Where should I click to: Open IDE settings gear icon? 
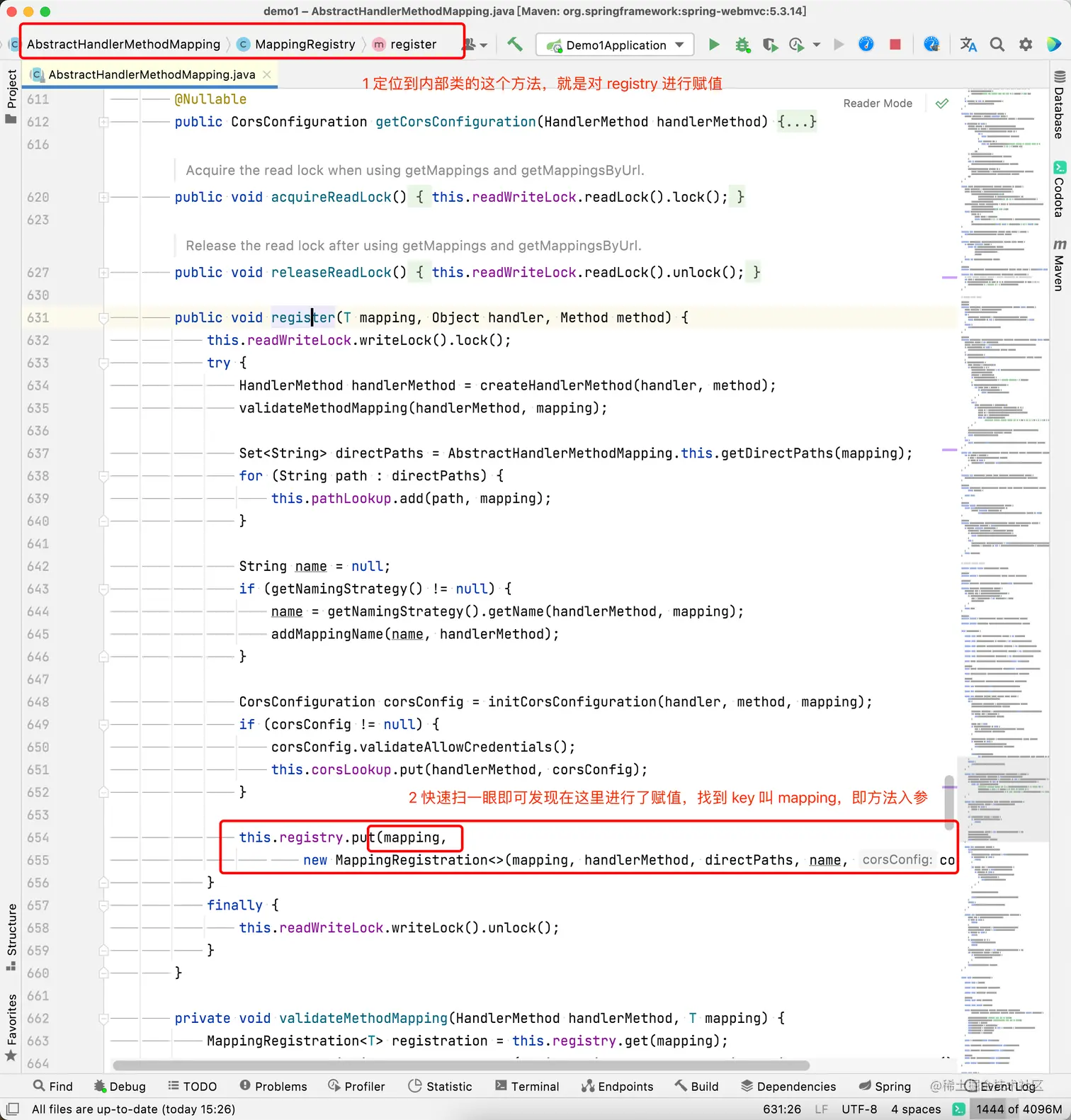(1026, 45)
